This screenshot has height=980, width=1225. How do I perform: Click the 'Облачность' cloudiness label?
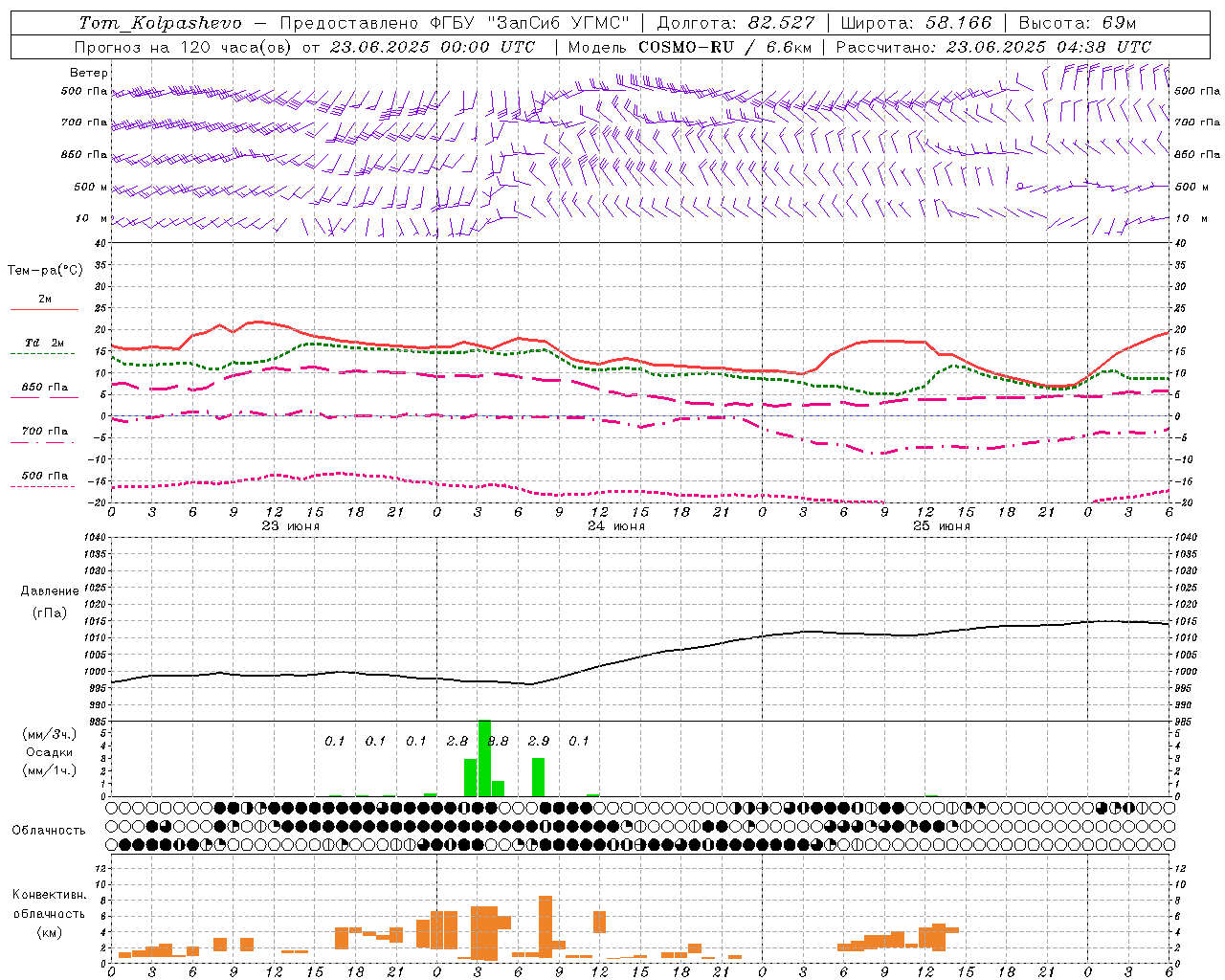(x=49, y=831)
